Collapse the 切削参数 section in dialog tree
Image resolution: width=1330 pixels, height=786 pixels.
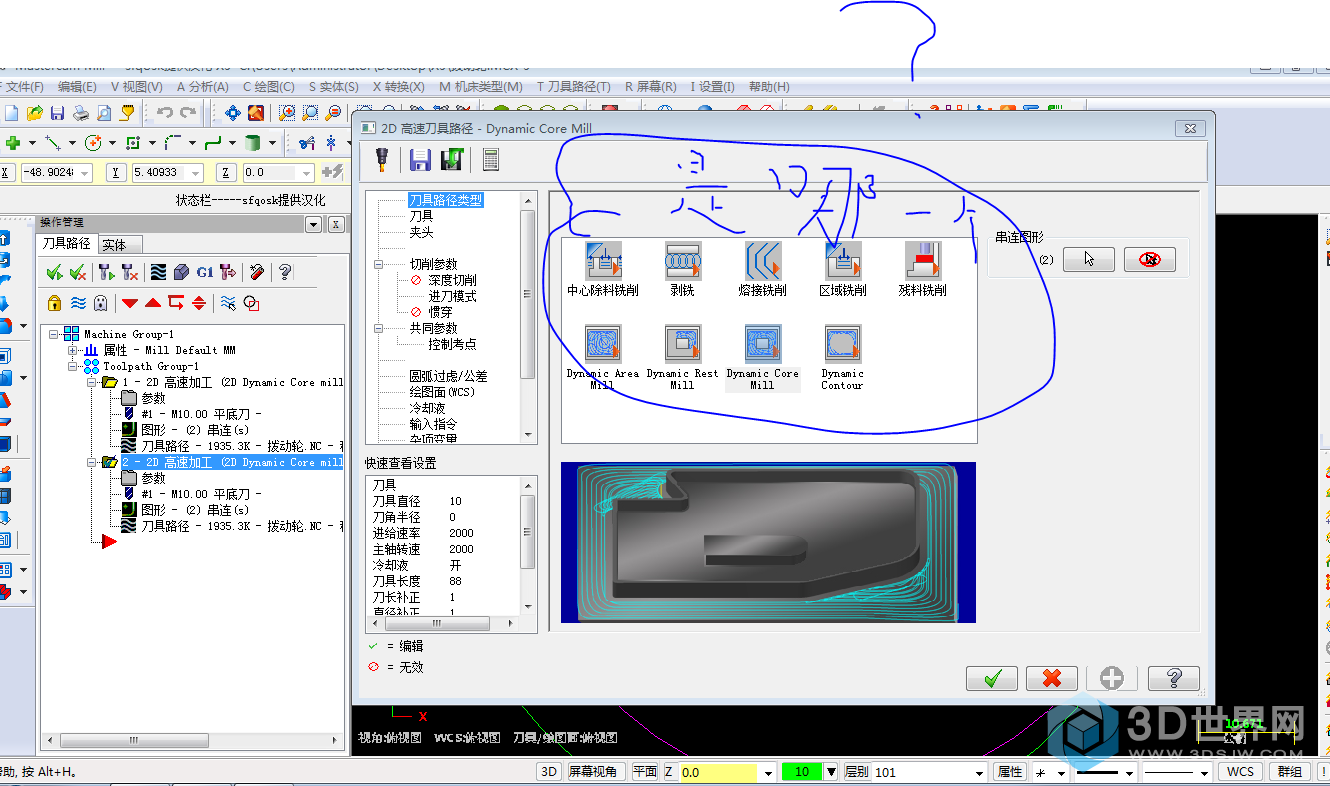pos(379,264)
